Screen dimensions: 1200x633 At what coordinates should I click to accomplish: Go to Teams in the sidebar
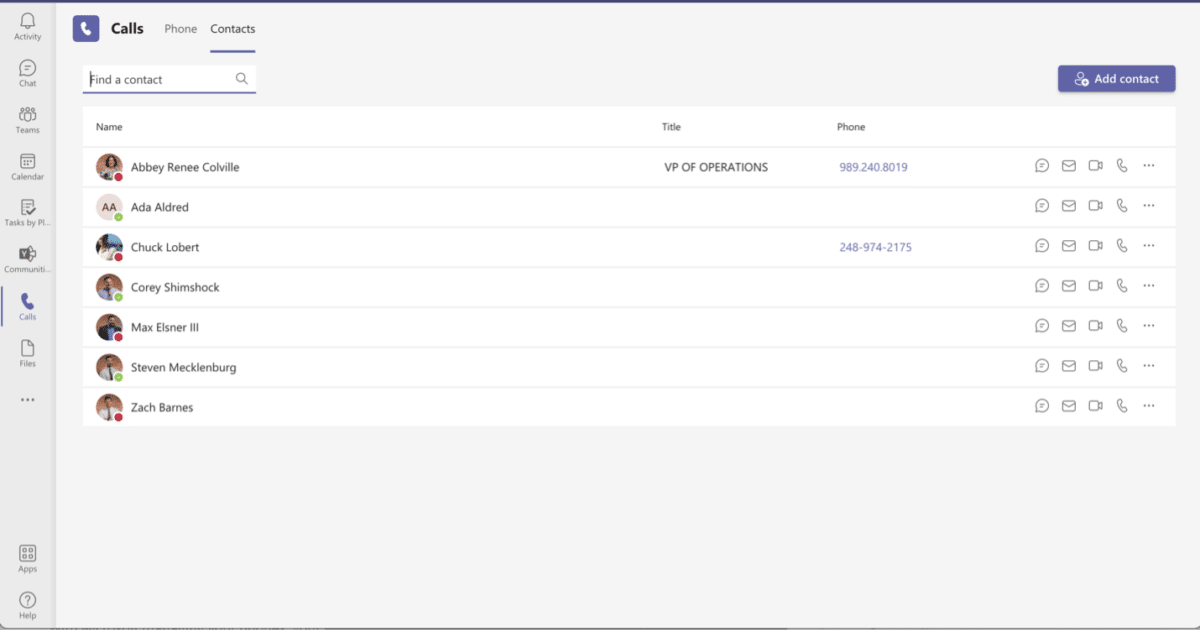click(27, 120)
